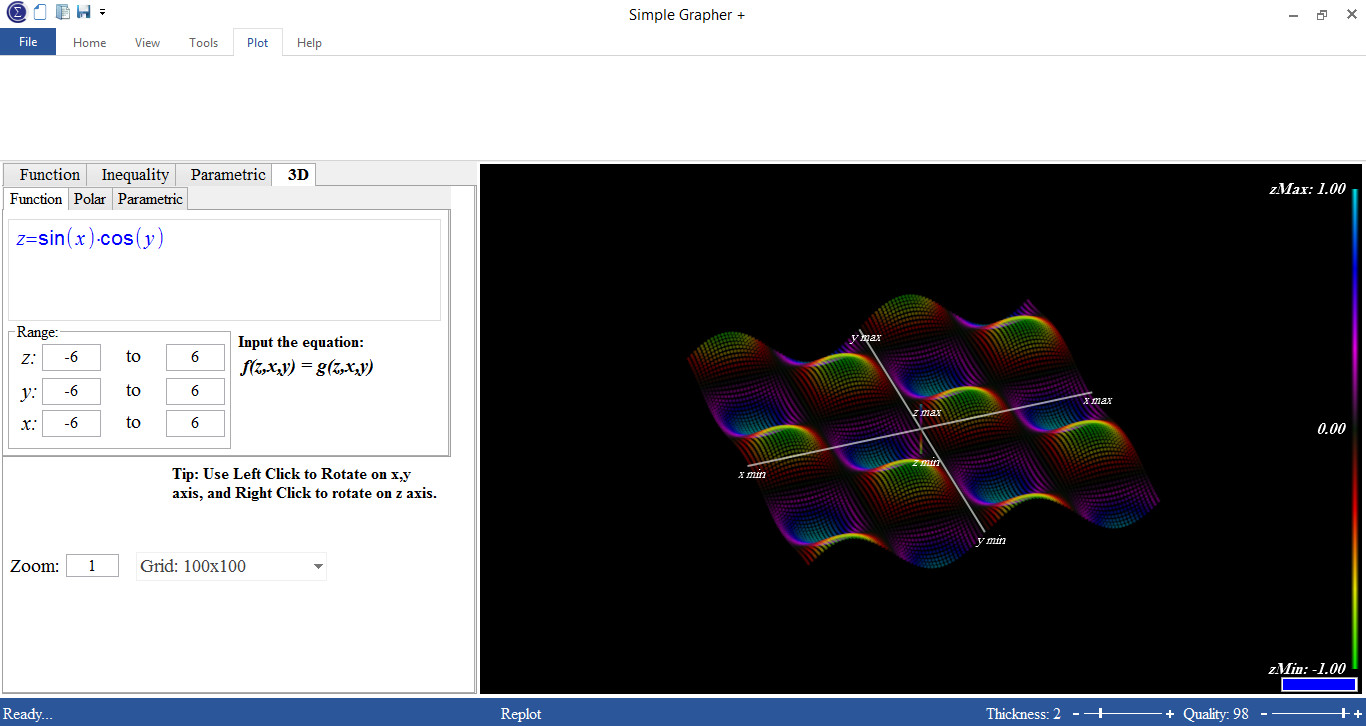
Task: Click the Quality slider track
Action: [x=1310, y=714]
